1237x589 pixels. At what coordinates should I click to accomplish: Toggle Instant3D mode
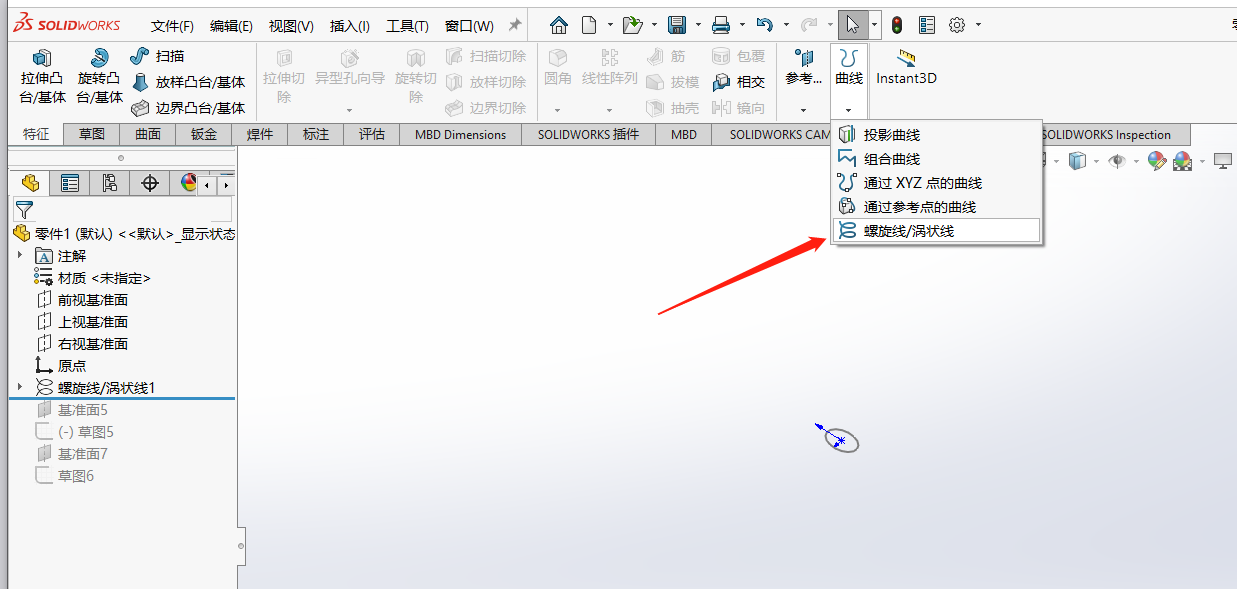coord(906,67)
